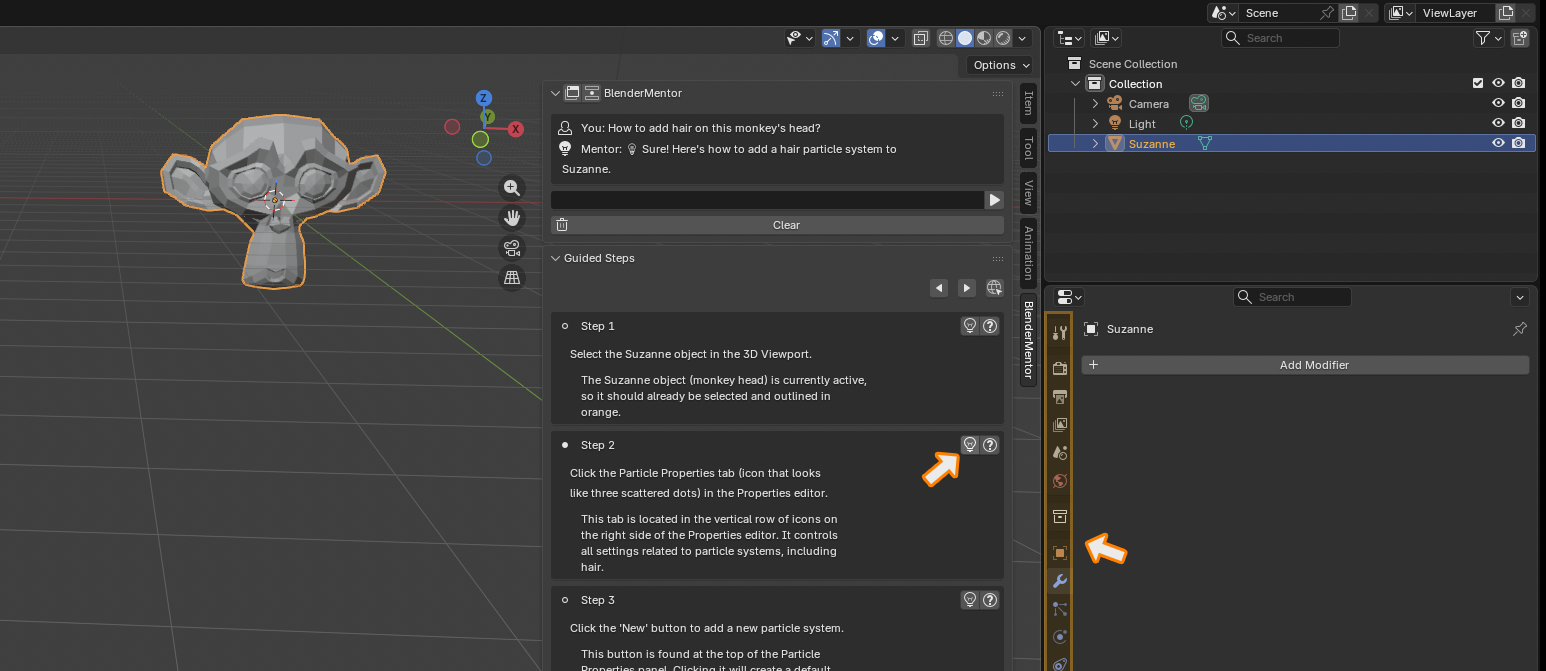Open the Particle properties tab

click(x=1060, y=608)
